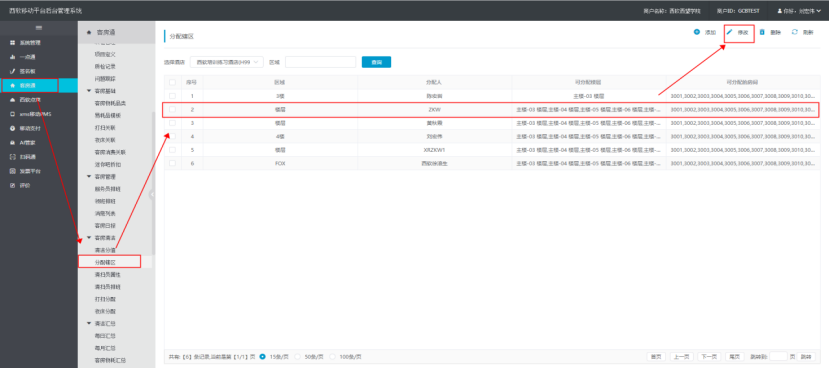Screen dimensions: 830x368
Task: Click the blue 查询 search button
Action: point(376,62)
